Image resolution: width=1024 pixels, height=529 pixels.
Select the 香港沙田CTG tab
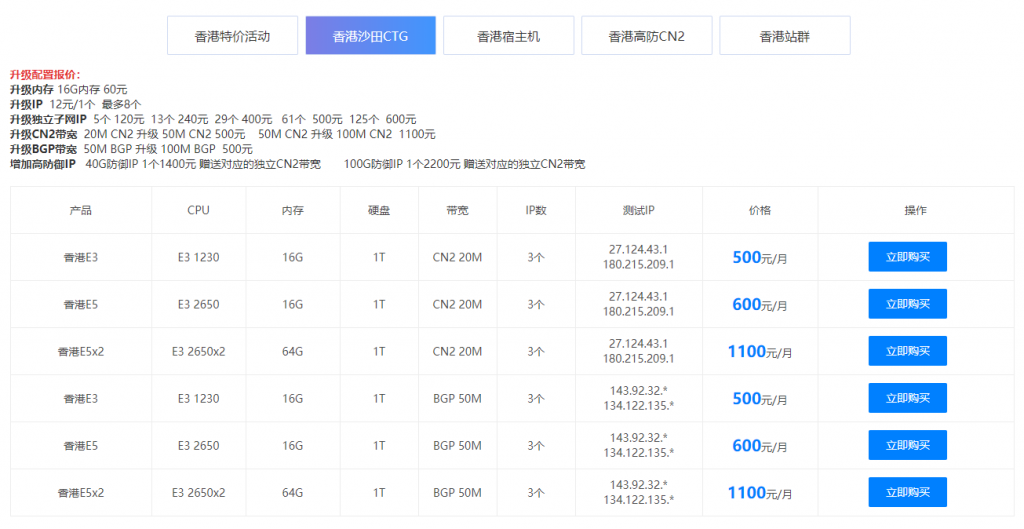(x=370, y=35)
